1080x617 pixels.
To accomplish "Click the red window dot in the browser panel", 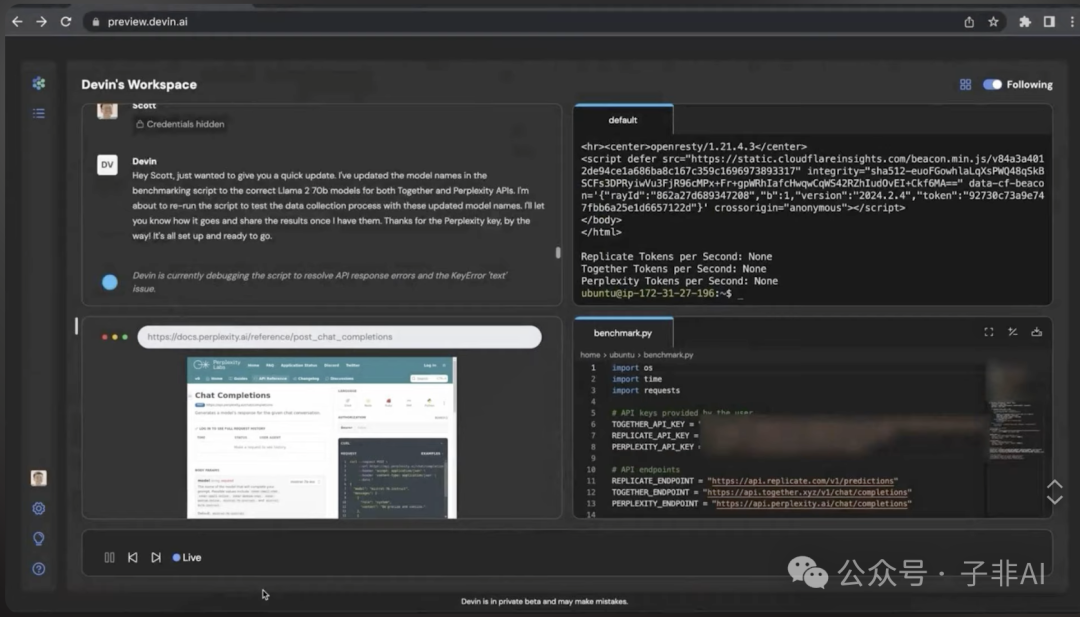I will tap(105, 337).
